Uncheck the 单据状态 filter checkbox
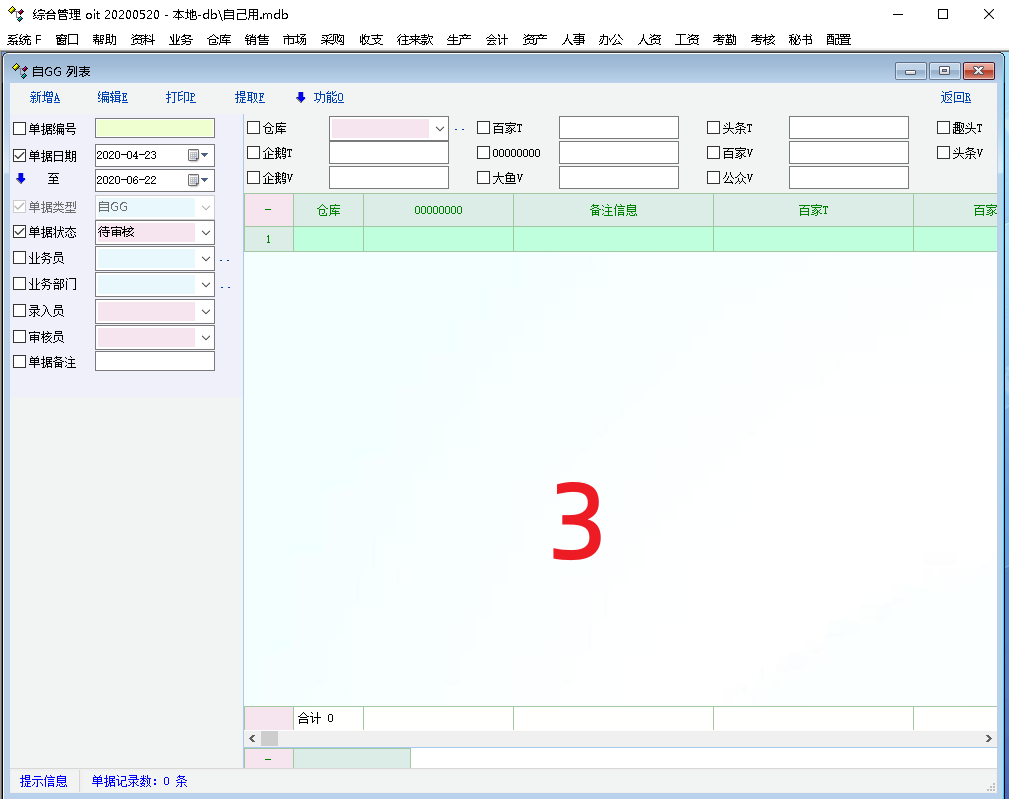The height and width of the screenshot is (799, 1009). coord(20,232)
